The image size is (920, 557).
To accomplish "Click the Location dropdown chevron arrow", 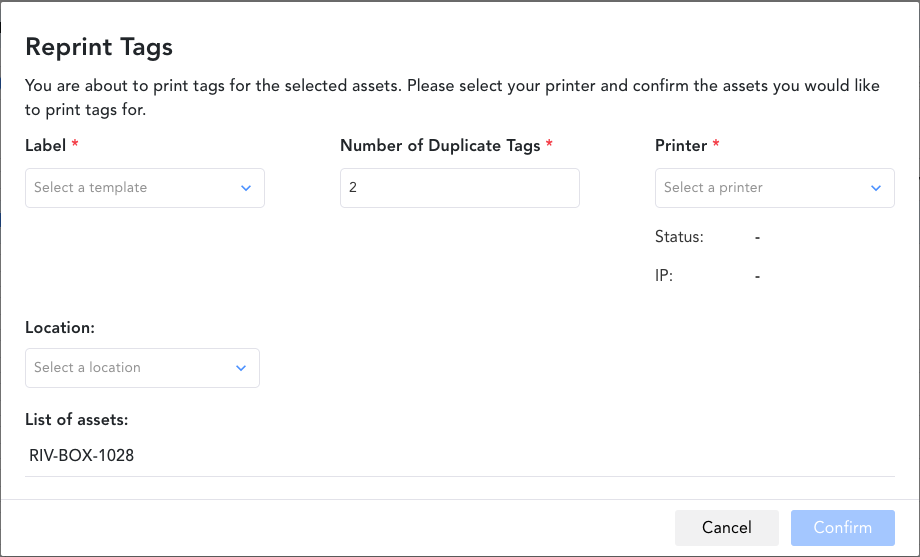I will (x=241, y=368).
